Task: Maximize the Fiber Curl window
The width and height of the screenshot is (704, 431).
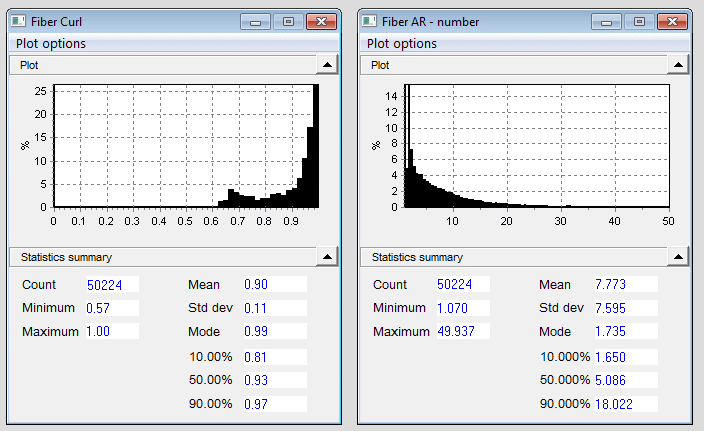Action: coord(288,21)
